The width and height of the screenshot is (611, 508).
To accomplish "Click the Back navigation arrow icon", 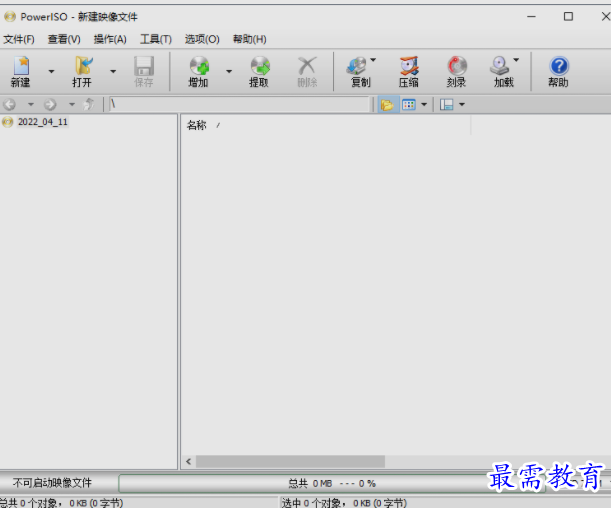I will 9,104.
